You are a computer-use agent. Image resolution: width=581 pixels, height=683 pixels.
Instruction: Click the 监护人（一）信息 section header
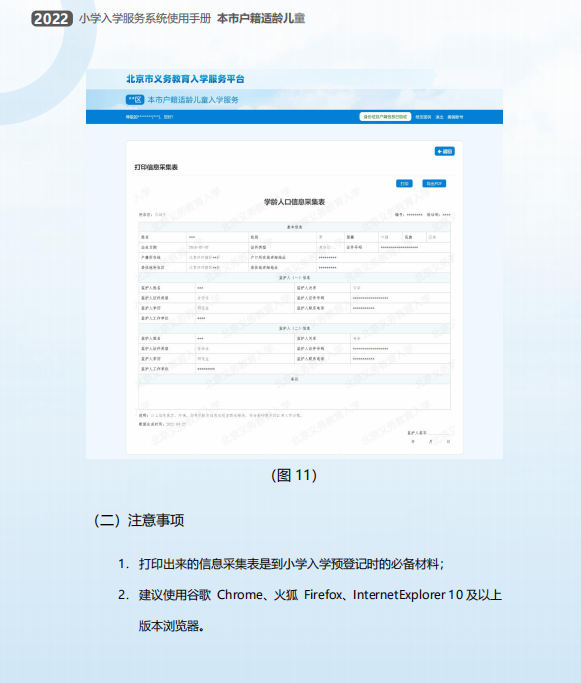[x=294, y=277]
